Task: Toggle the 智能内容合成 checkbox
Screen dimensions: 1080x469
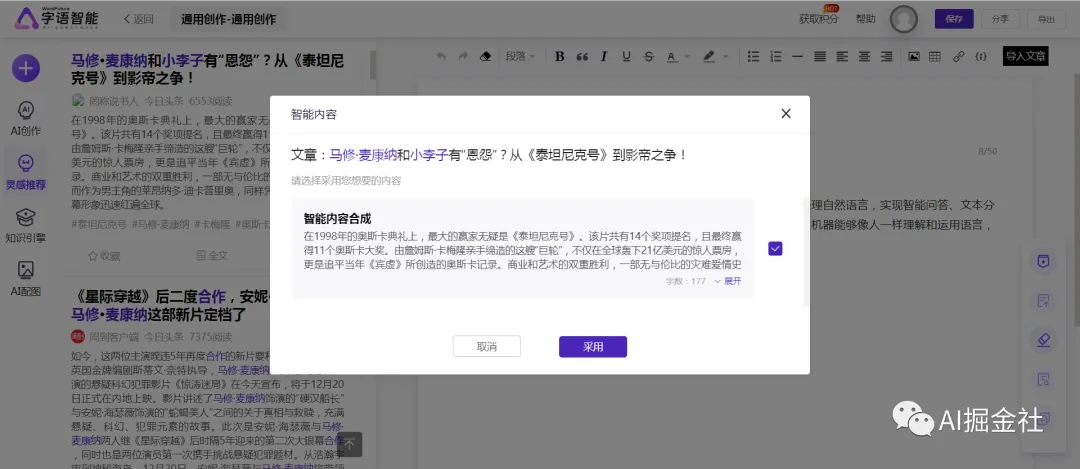Action: 775,249
